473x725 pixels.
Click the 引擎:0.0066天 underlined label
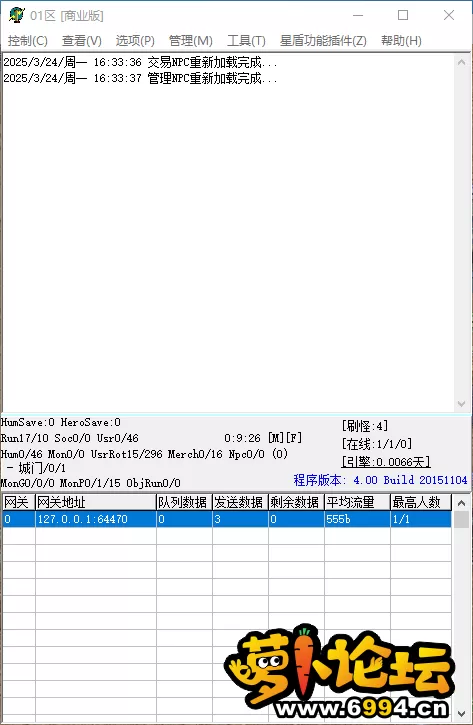[386, 461]
